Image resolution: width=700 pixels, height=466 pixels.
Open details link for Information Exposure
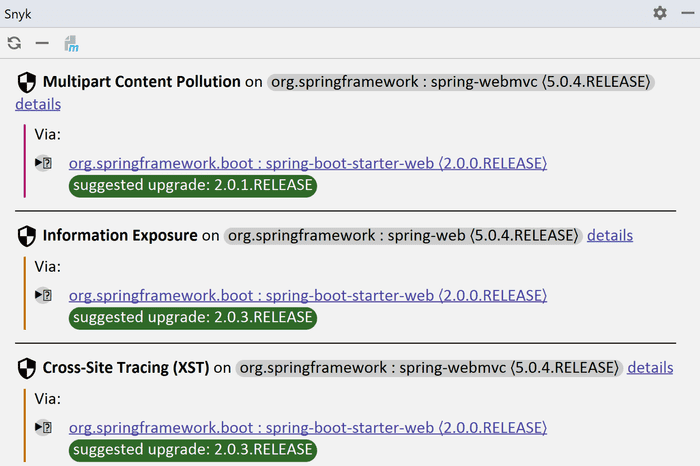pos(610,236)
